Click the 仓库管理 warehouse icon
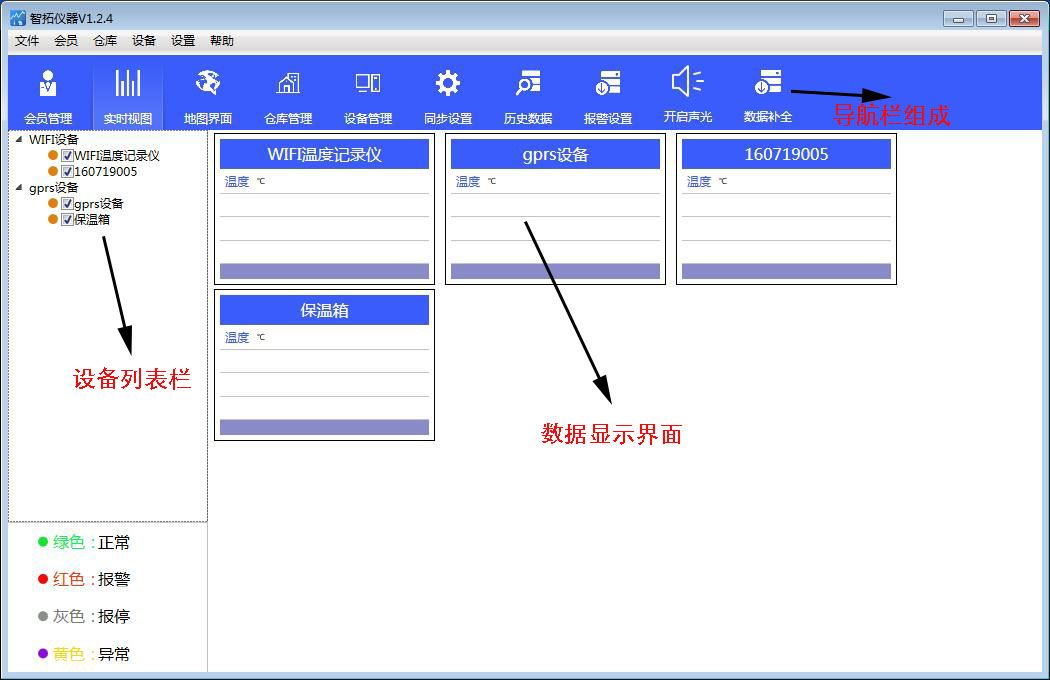The width and height of the screenshot is (1050, 680). click(288, 84)
